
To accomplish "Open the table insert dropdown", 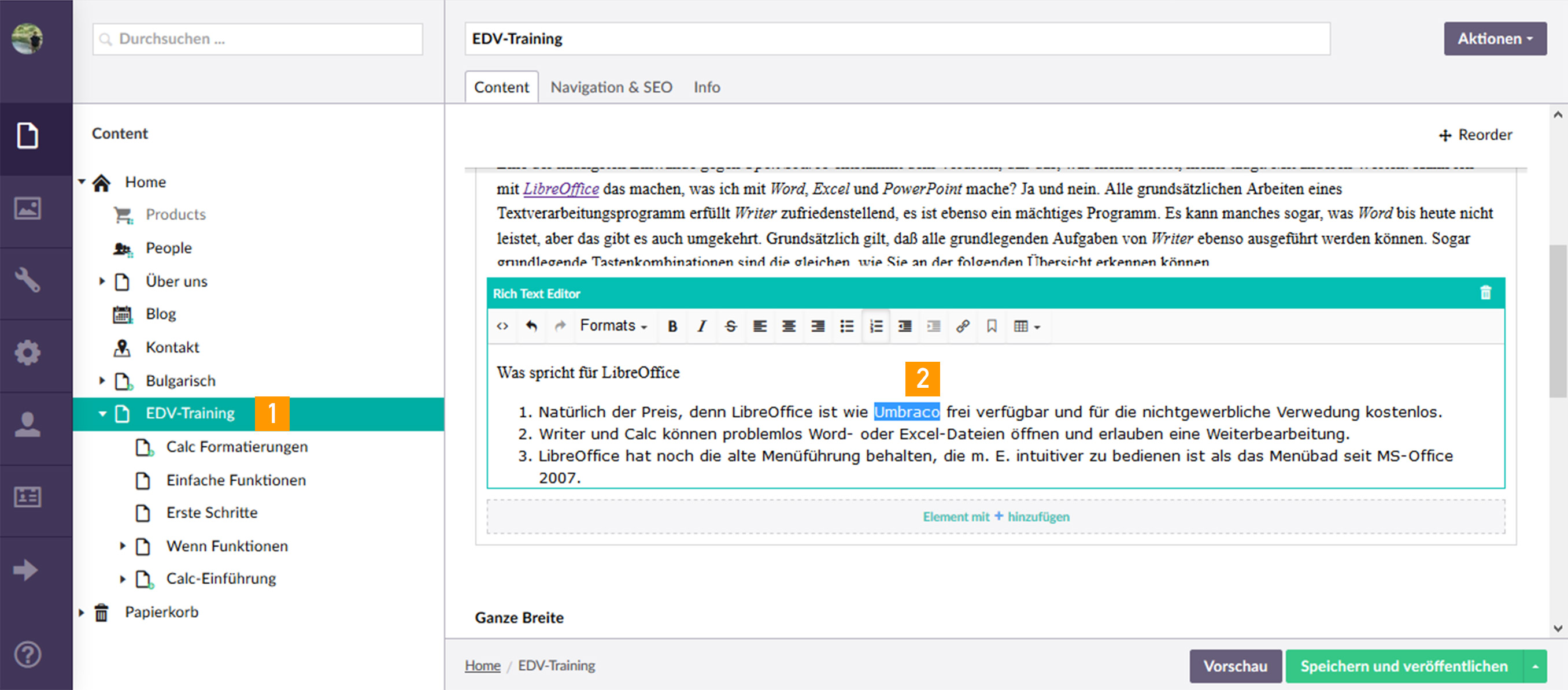I will pyautogui.click(x=1027, y=326).
